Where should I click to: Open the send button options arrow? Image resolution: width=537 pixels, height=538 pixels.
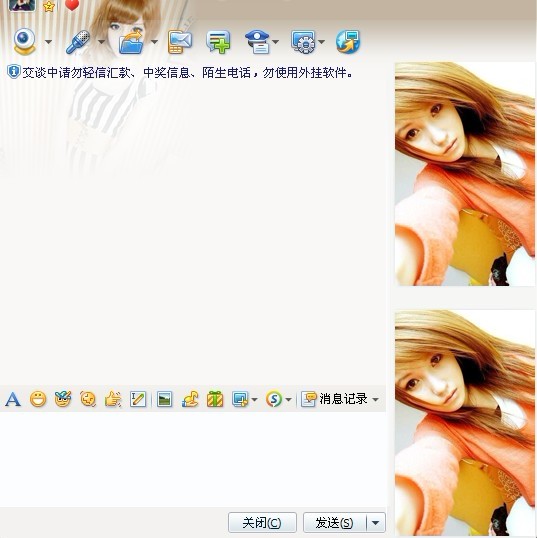coord(376,523)
